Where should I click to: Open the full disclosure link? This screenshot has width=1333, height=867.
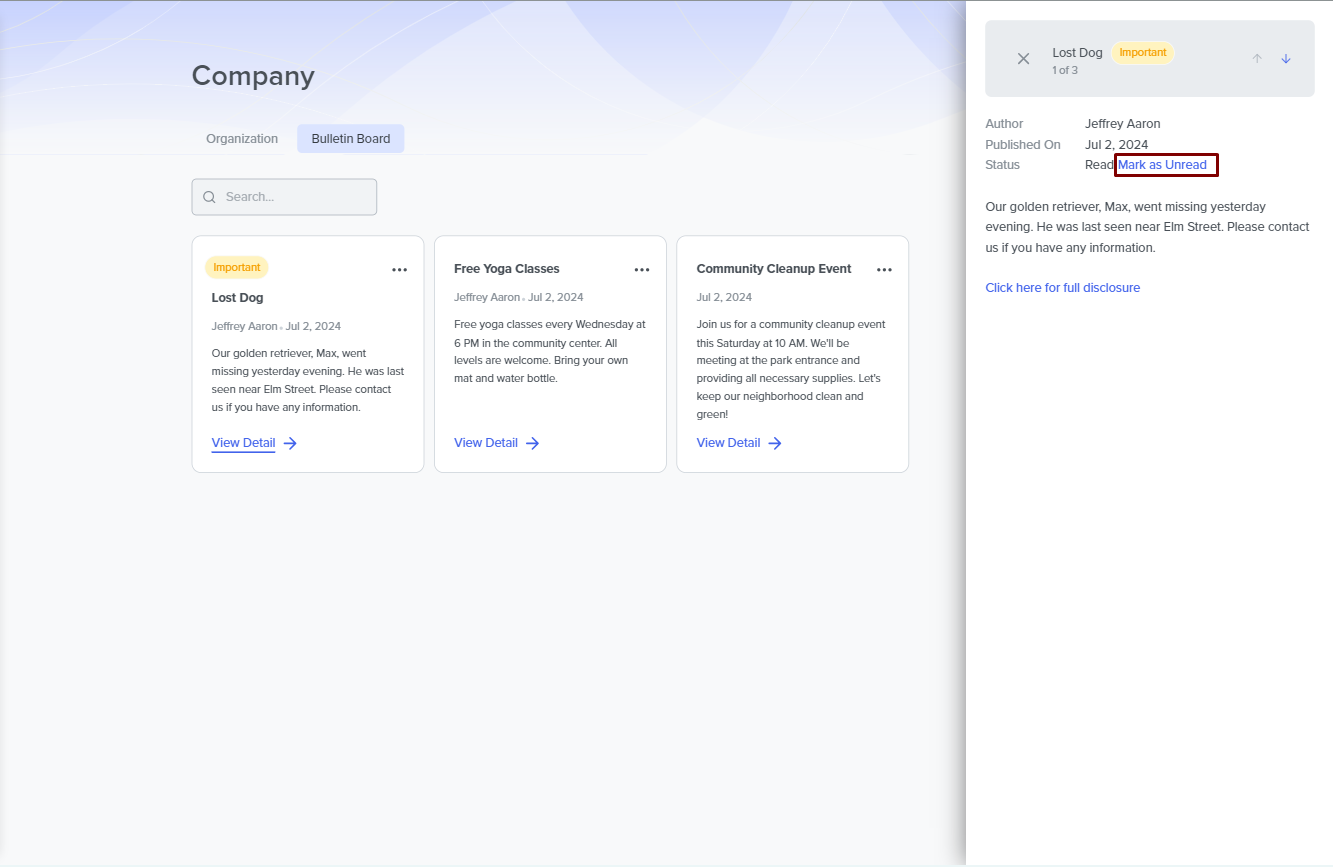pyautogui.click(x=1062, y=288)
